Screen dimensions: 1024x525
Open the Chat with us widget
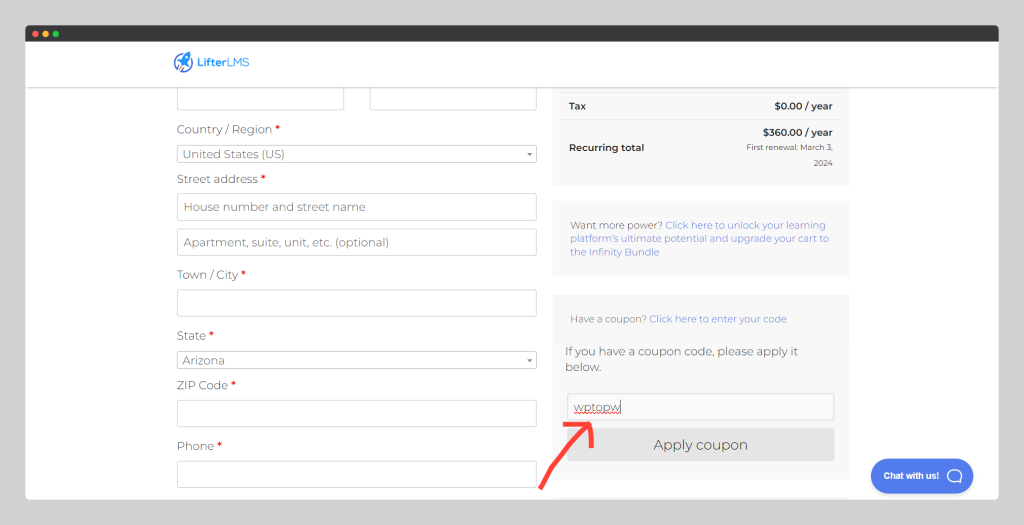921,476
